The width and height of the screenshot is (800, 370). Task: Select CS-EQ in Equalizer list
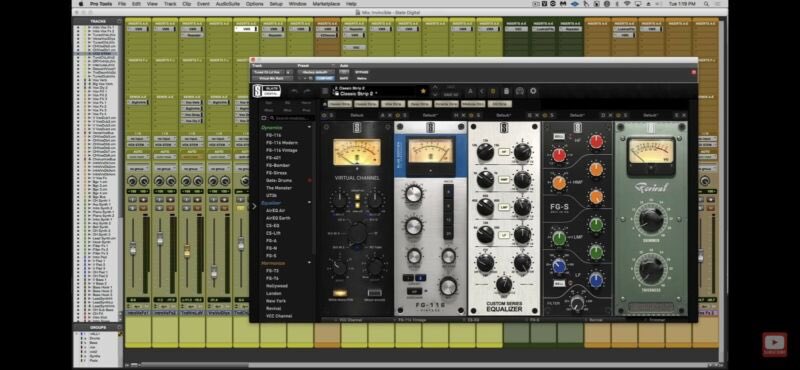(272, 226)
